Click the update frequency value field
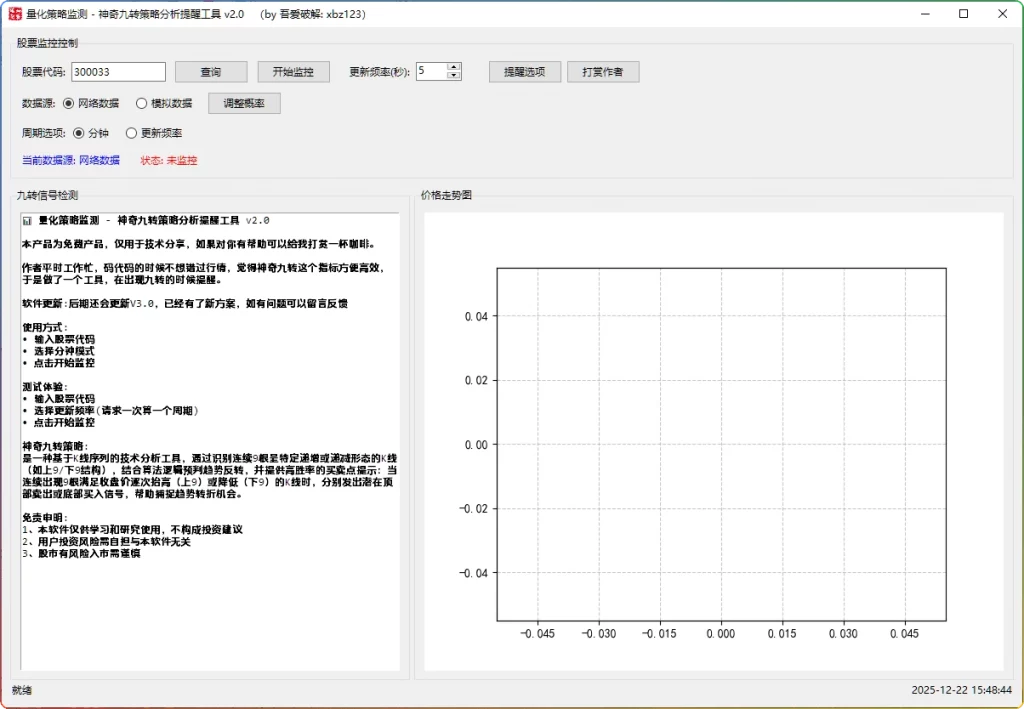The height and width of the screenshot is (709, 1024). 432,71
